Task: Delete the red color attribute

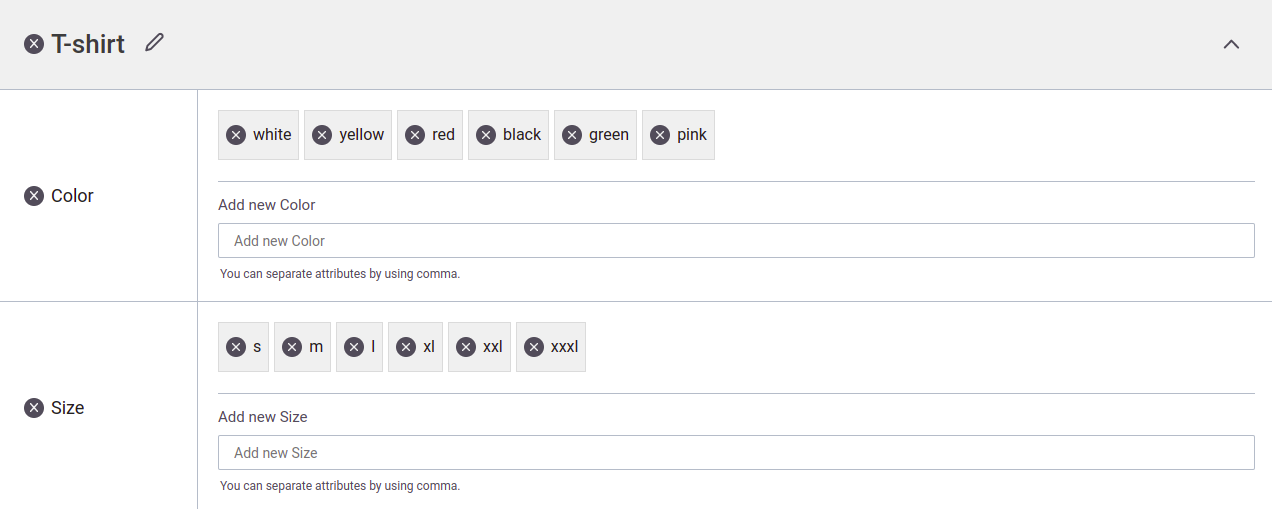Action: 415,135
